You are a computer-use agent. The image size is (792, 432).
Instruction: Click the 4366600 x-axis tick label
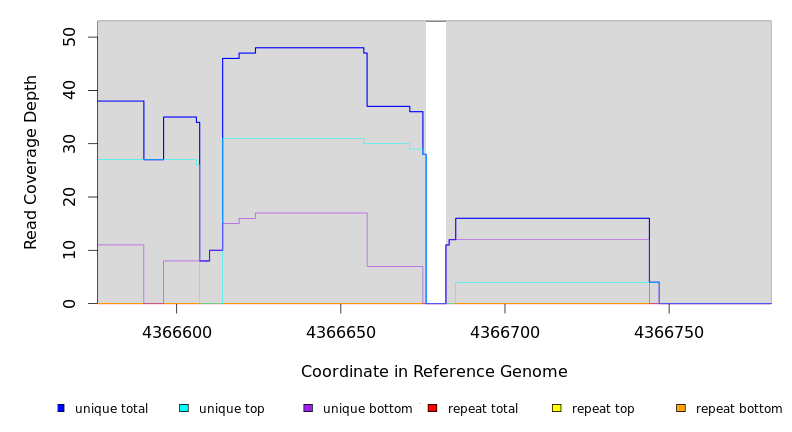176,332
